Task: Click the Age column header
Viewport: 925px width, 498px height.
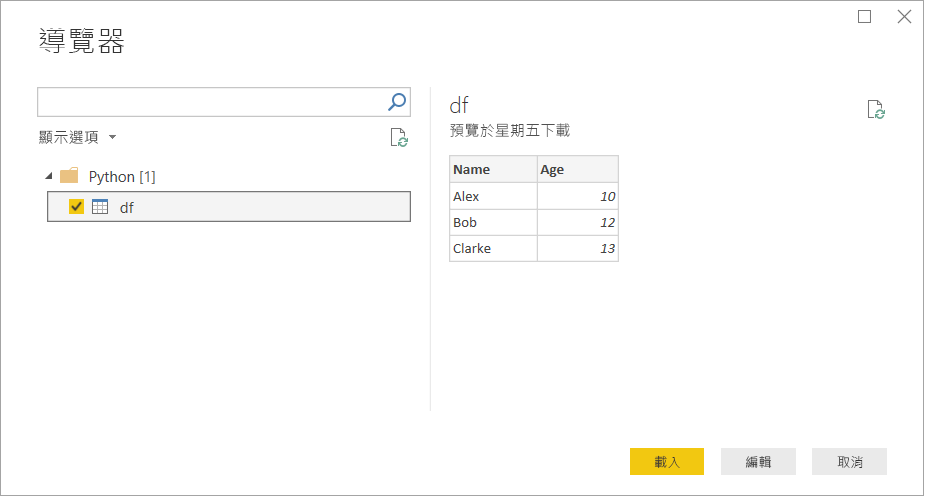Action: [577, 169]
